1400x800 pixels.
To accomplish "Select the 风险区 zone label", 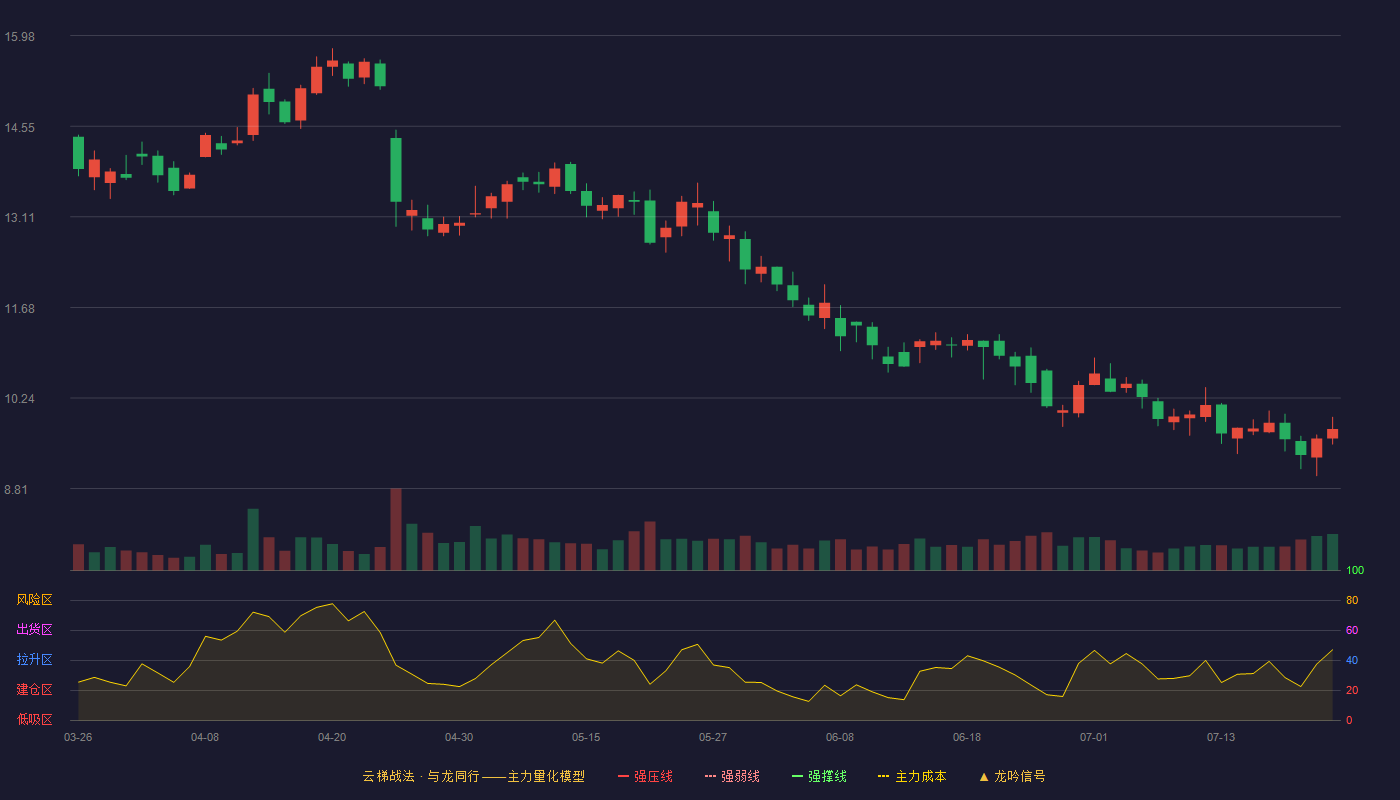I will click(34, 600).
